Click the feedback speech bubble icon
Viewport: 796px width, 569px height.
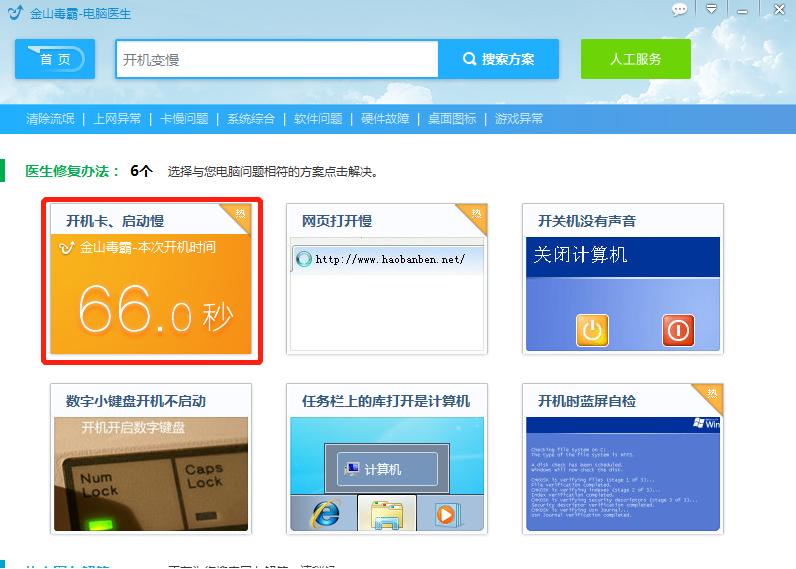click(x=679, y=9)
